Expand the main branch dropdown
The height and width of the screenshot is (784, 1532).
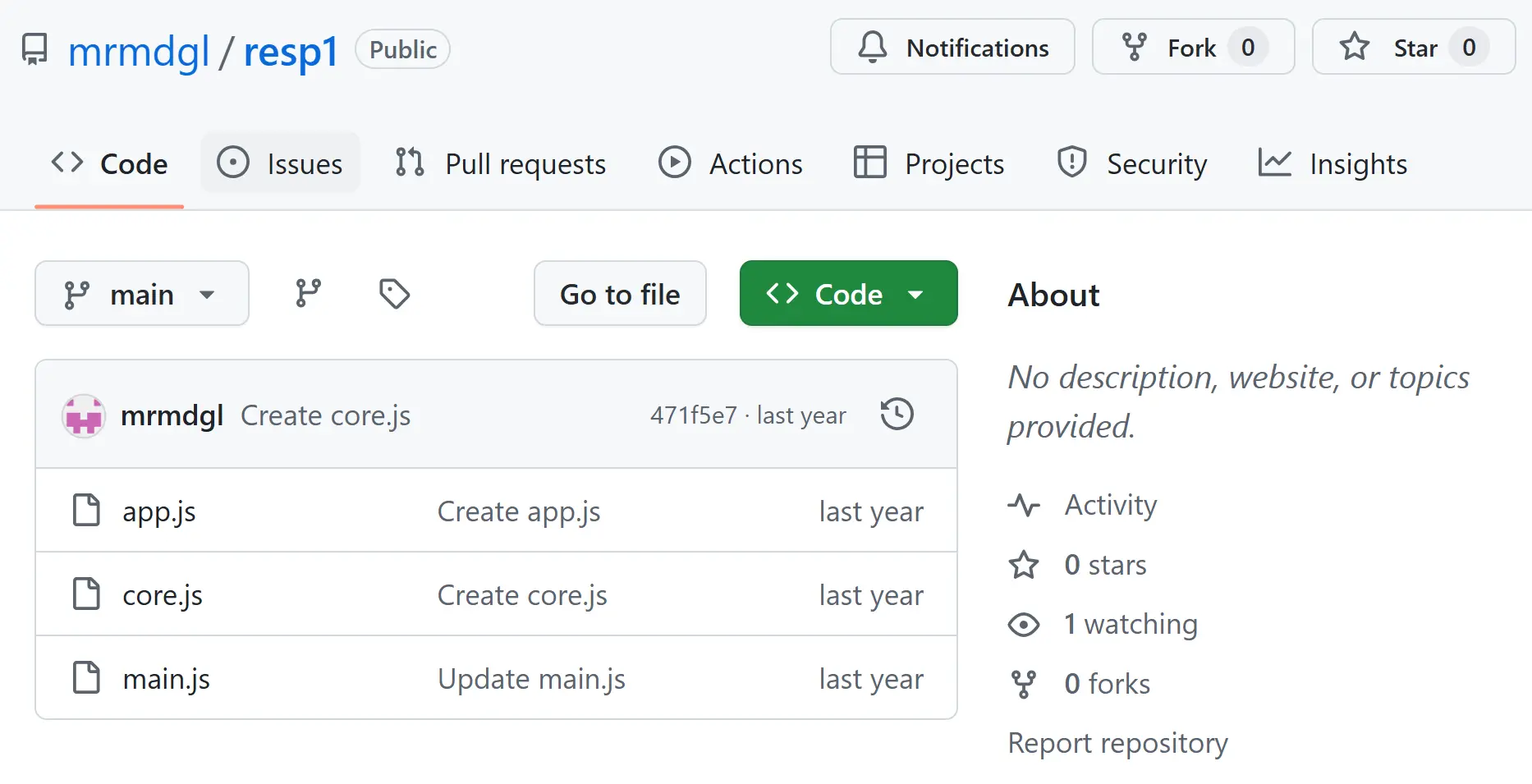pos(141,294)
